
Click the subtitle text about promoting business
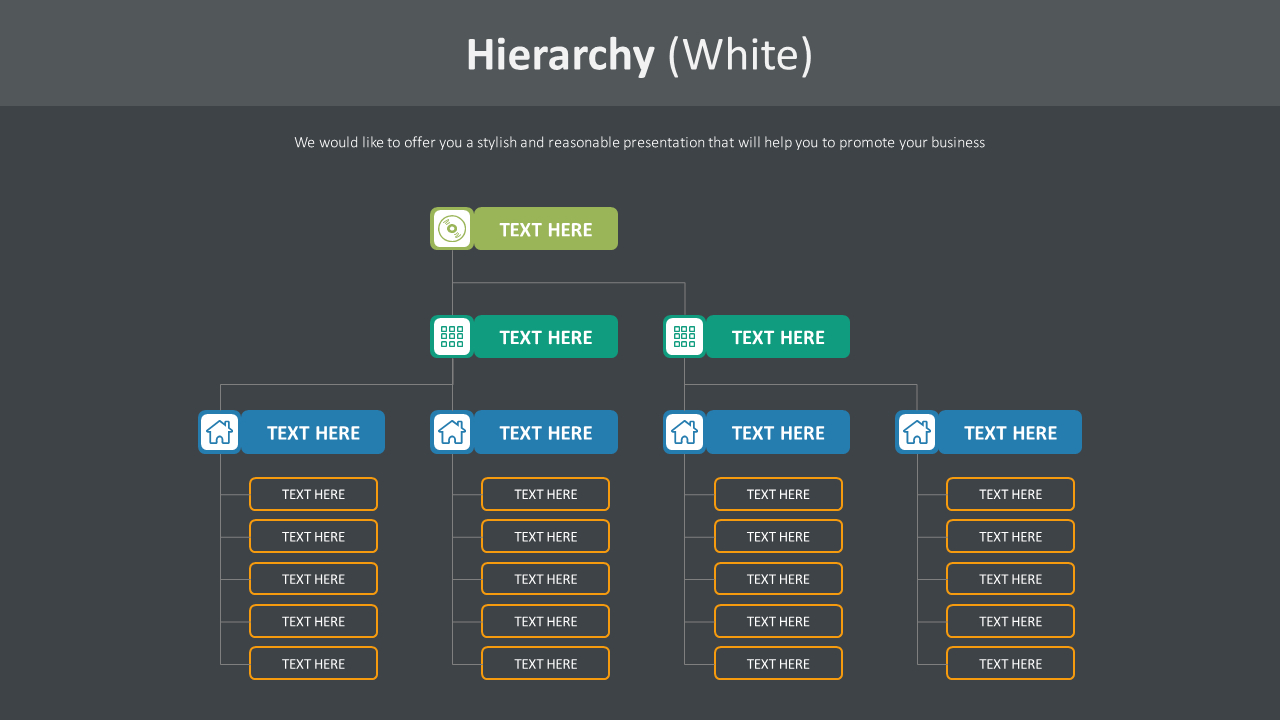coord(640,142)
